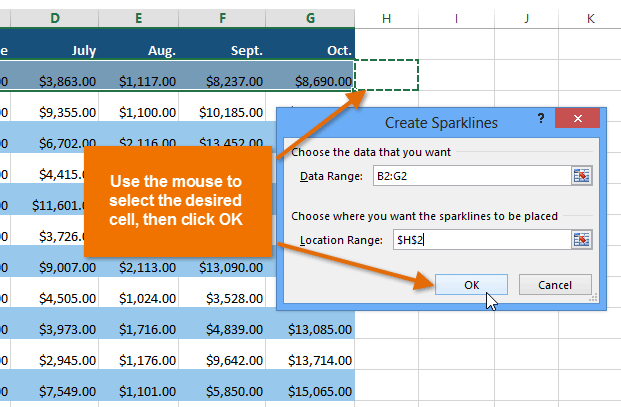The image size is (621, 407).
Task: Select cell with $1,101.00
Action: 139,386
